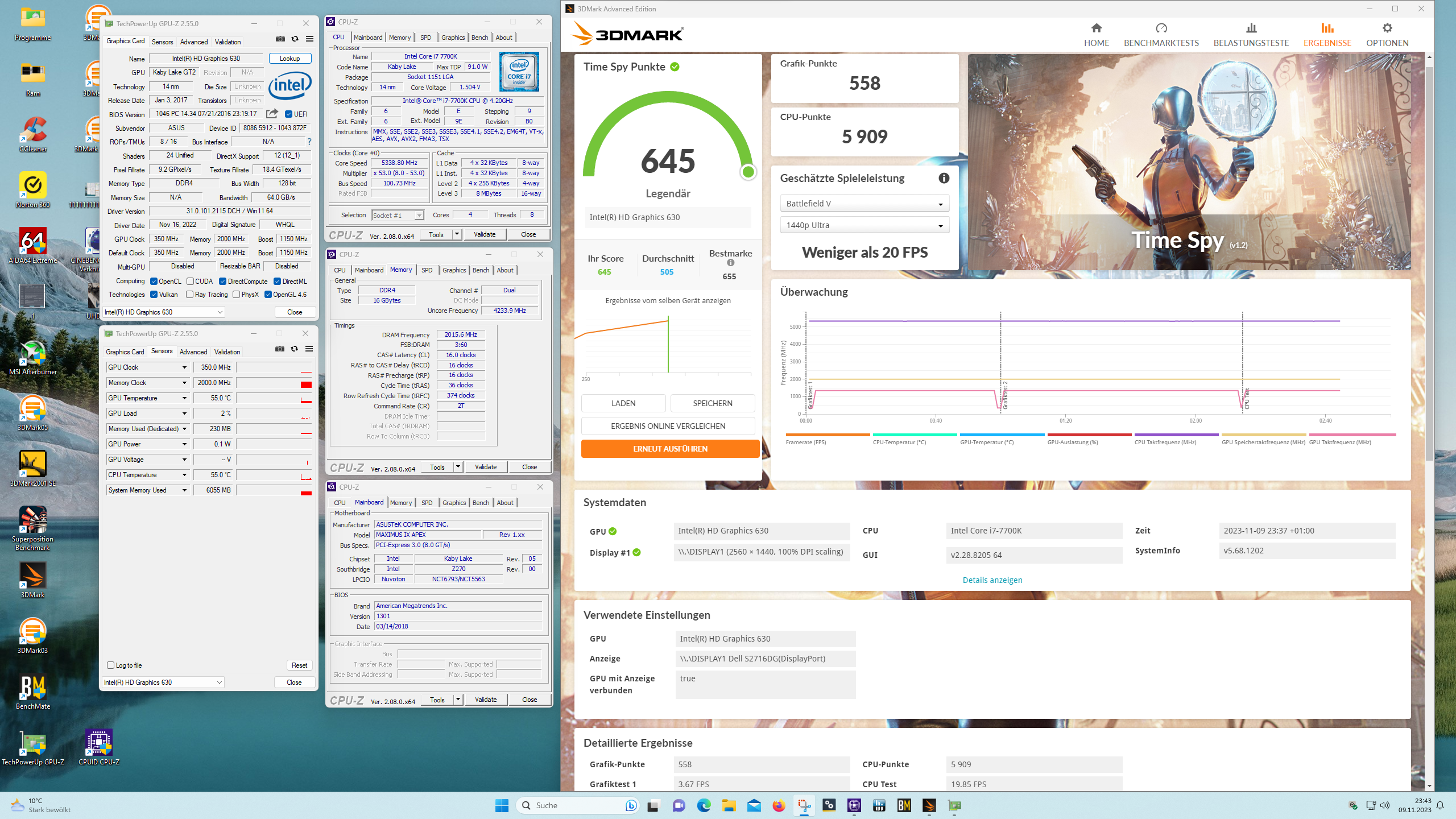Image resolution: width=1456 pixels, height=819 pixels.
Task: Open MSI Afterburner desktop shortcut
Action: coord(33,358)
